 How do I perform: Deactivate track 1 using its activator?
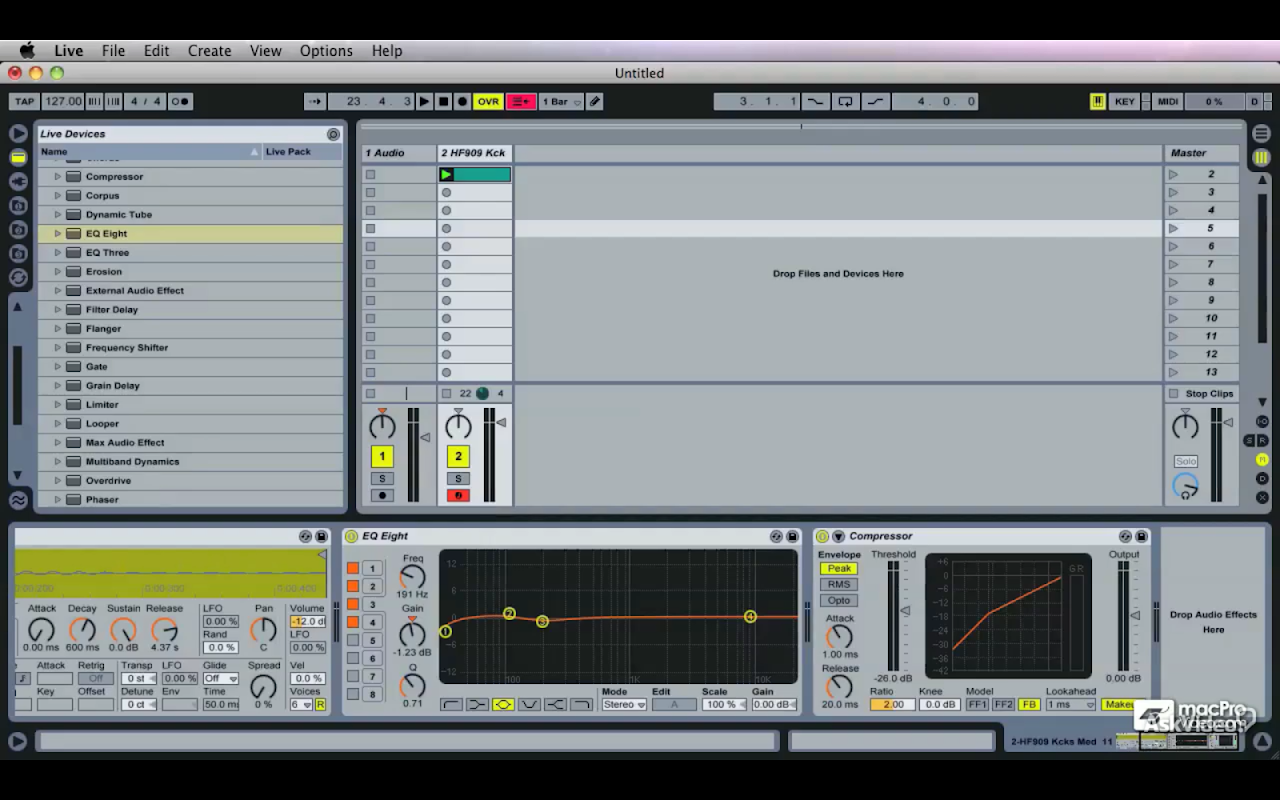point(381,457)
